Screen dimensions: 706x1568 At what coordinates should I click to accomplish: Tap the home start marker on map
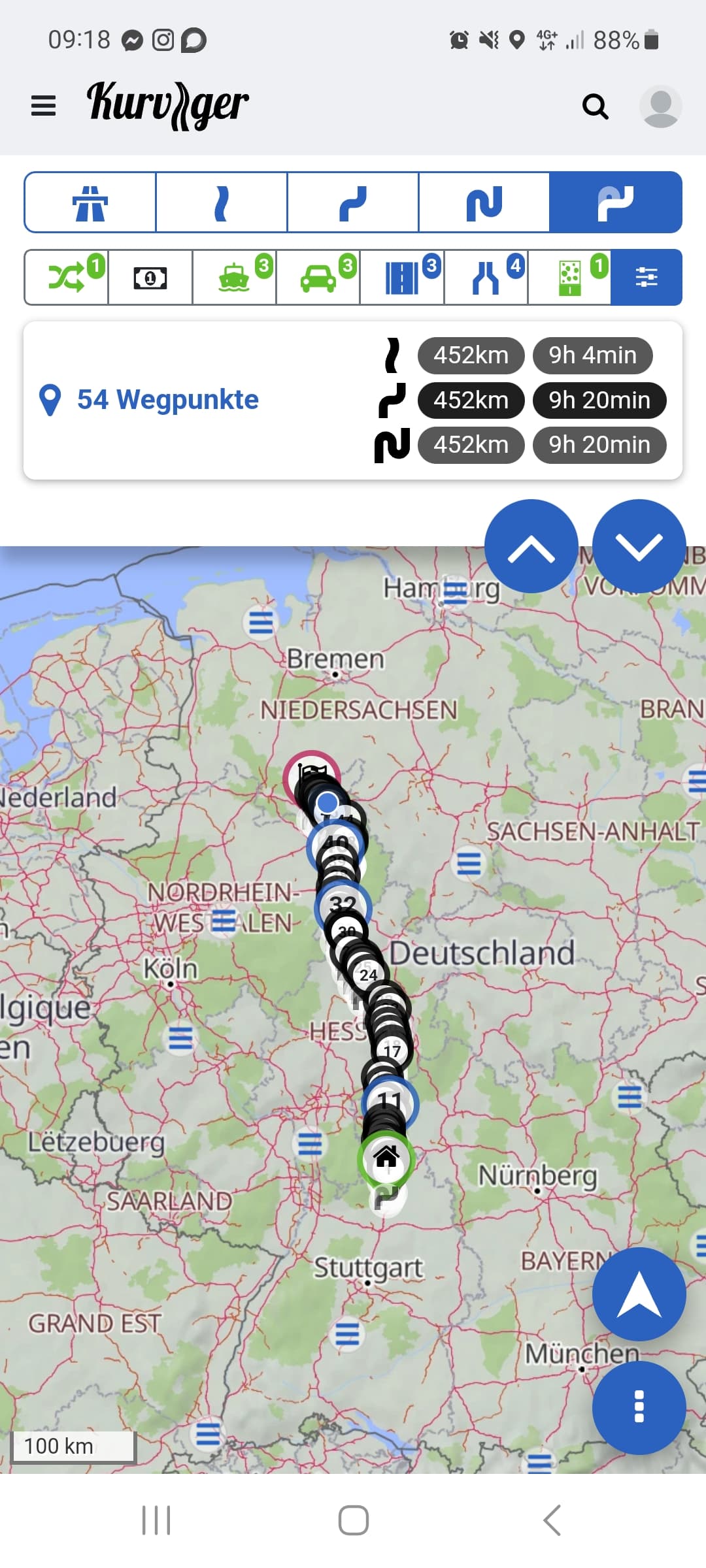(386, 1158)
